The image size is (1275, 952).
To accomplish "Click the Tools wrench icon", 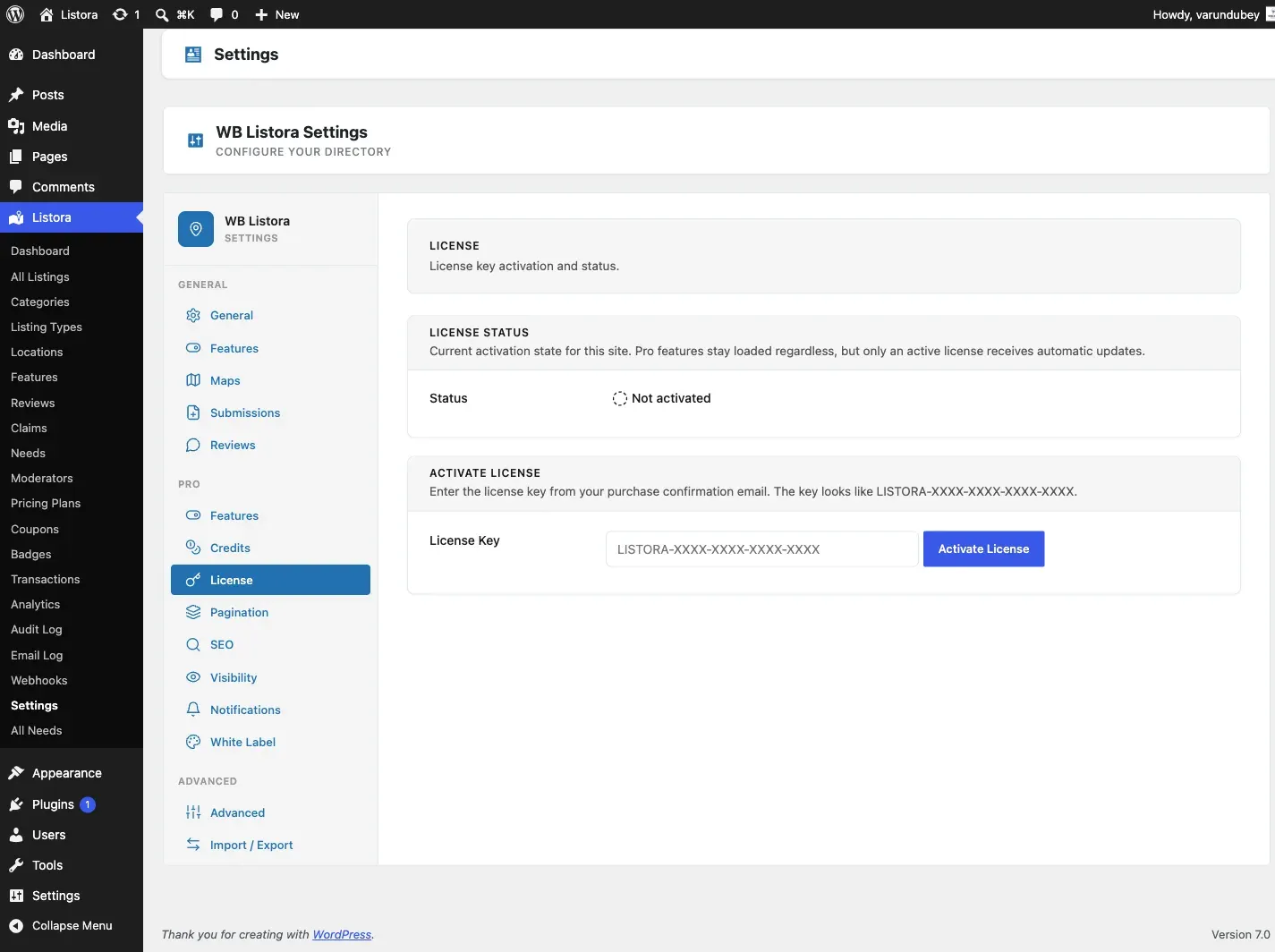I will pos(16,865).
